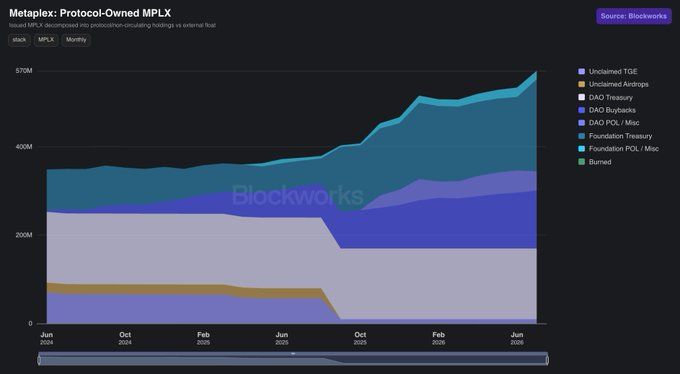680x374 pixels.
Task: Click the Jun 2026 axis label
Action: pos(517,338)
